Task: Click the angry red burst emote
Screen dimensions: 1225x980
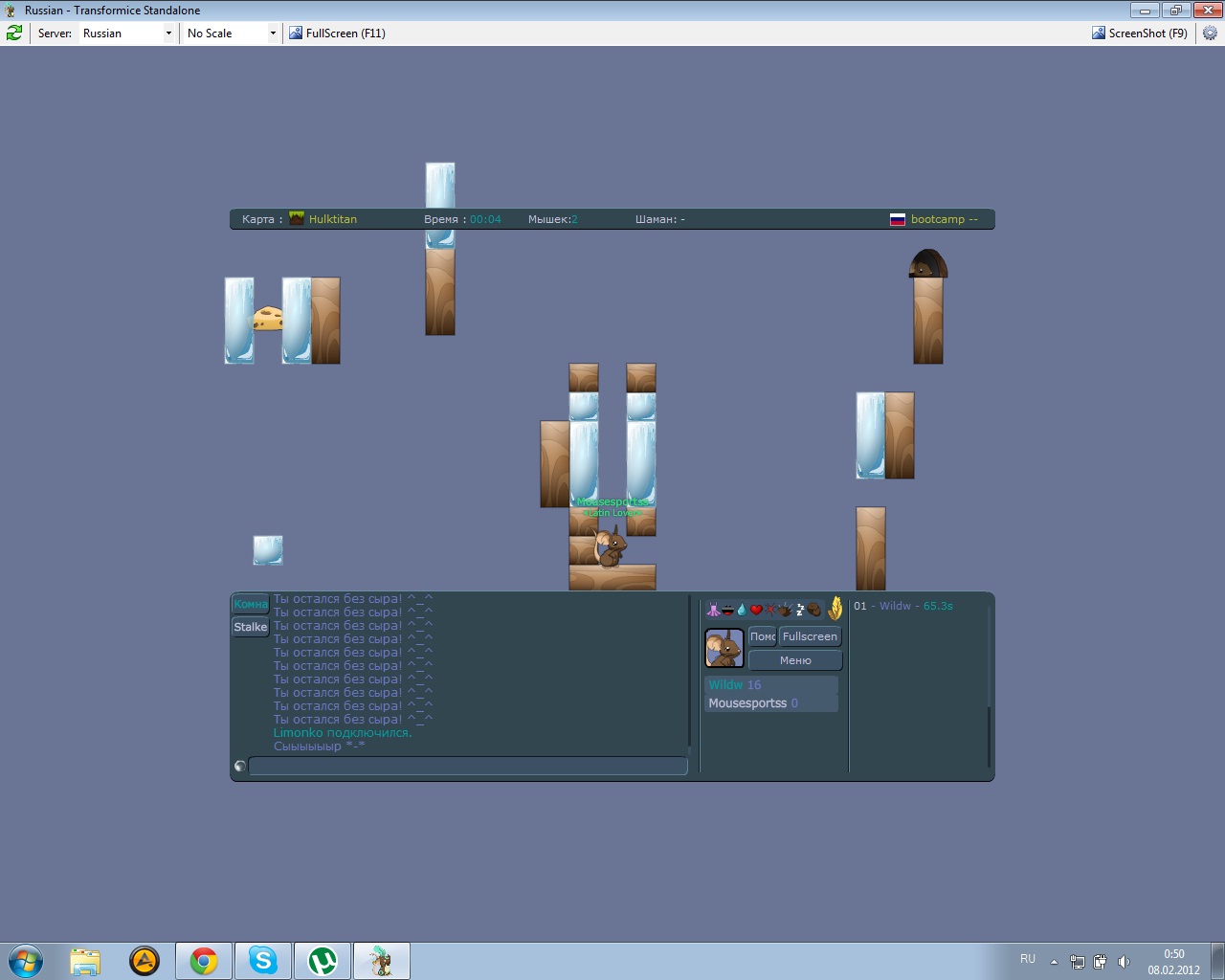Action: tap(770, 610)
